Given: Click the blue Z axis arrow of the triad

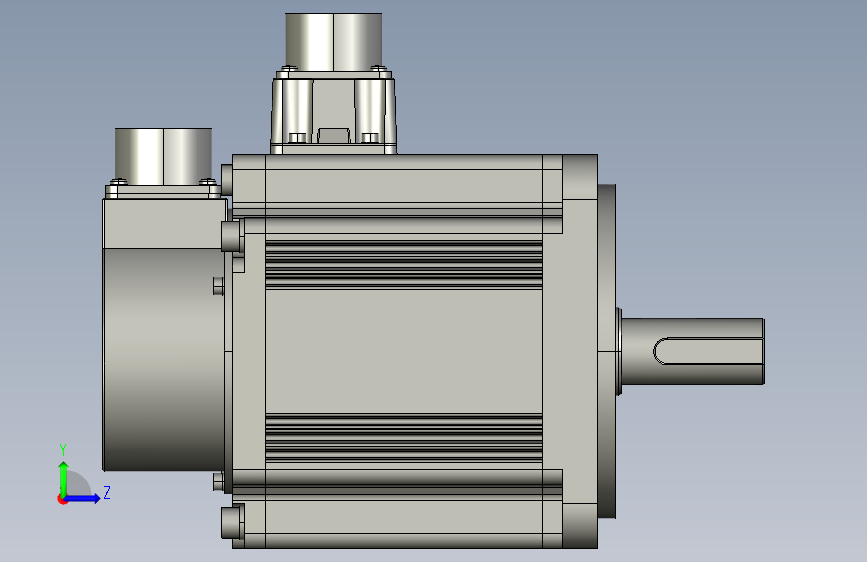Looking at the screenshot, I should 82,498.
